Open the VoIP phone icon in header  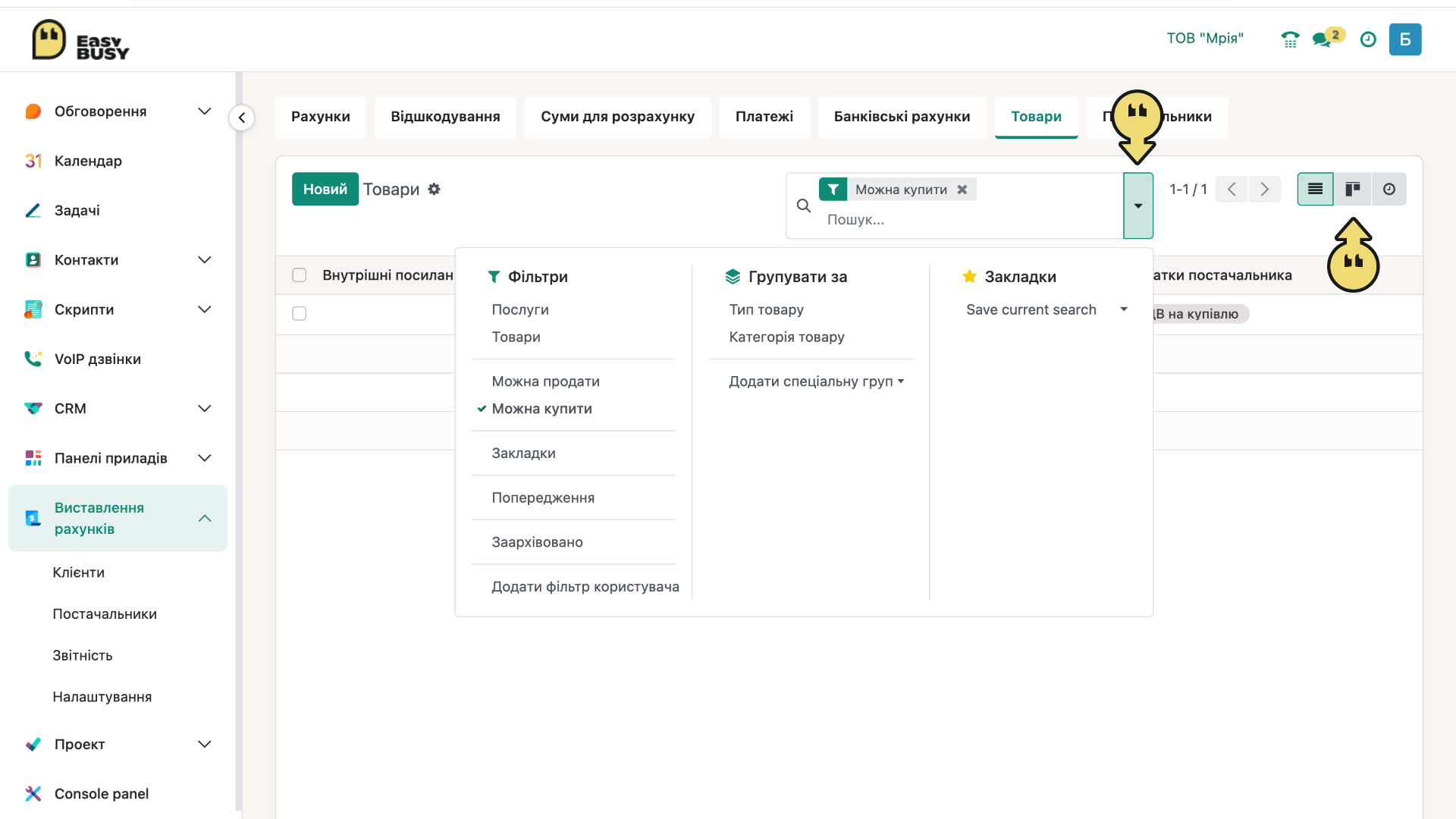(x=1290, y=39)
